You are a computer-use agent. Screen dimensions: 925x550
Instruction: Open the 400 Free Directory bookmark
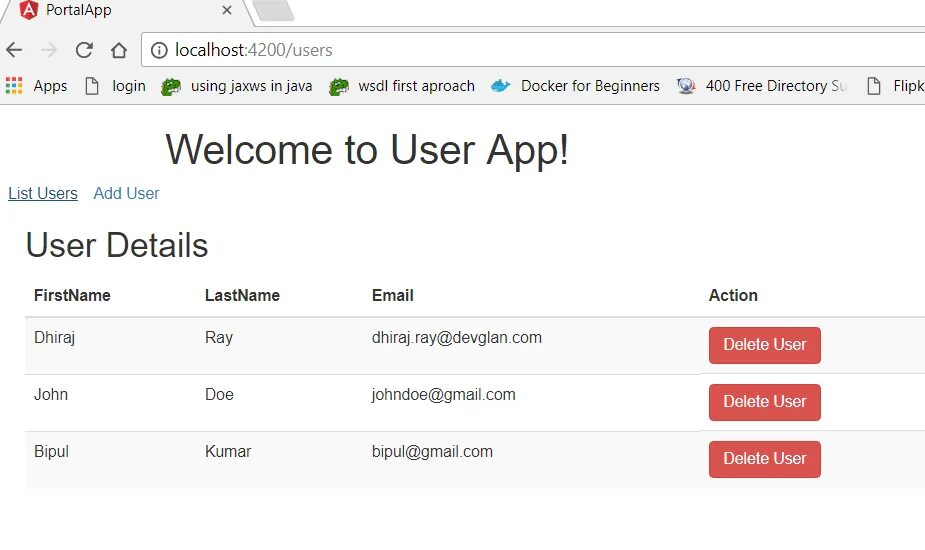[x=762, y=86]
